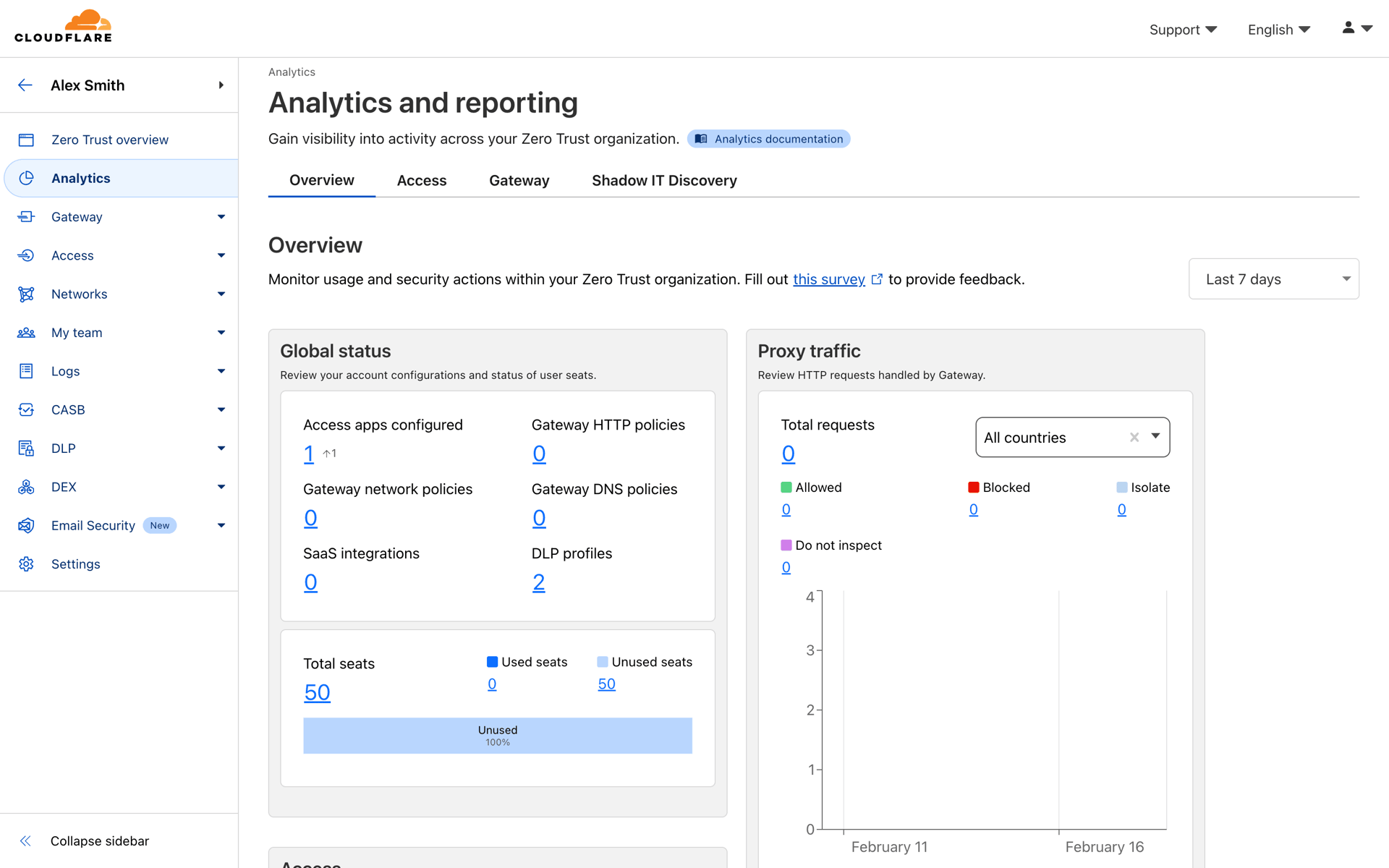The image size is (1389, 868).
Task: Expand the Logs sidebar section
Action: 221,371
